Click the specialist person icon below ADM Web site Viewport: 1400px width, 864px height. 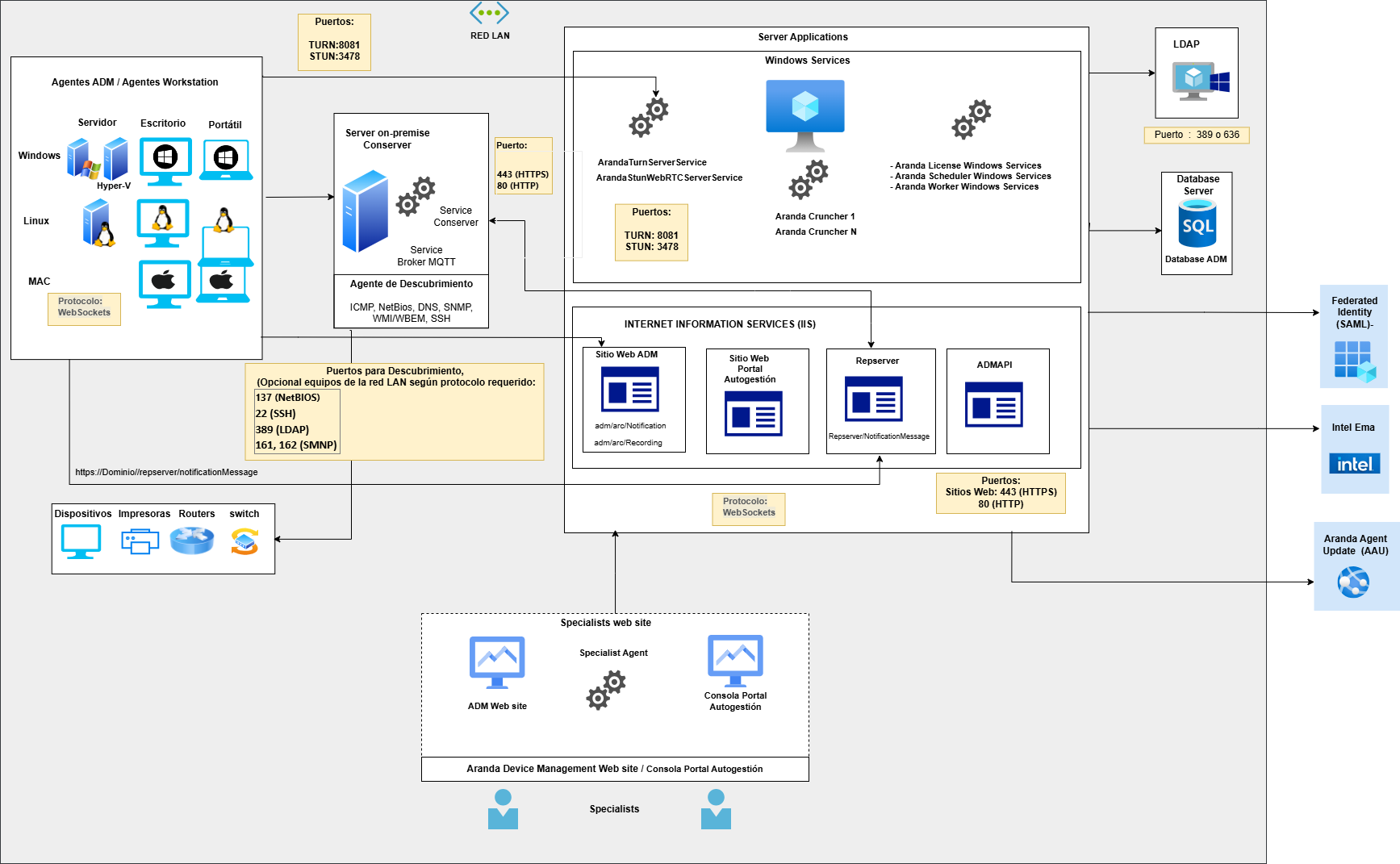(503, 809)
